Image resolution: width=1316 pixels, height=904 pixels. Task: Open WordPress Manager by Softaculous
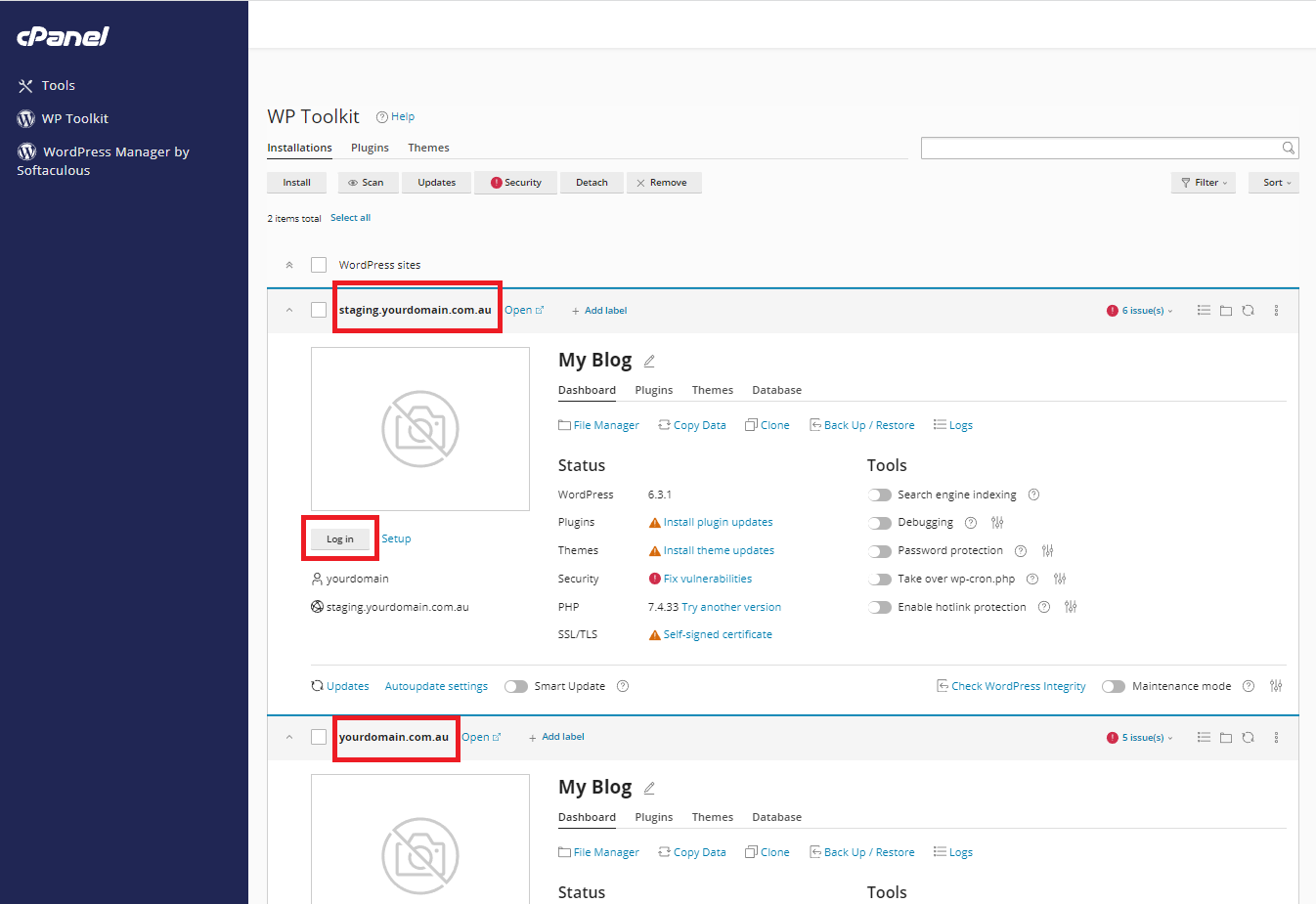[103, 160]
